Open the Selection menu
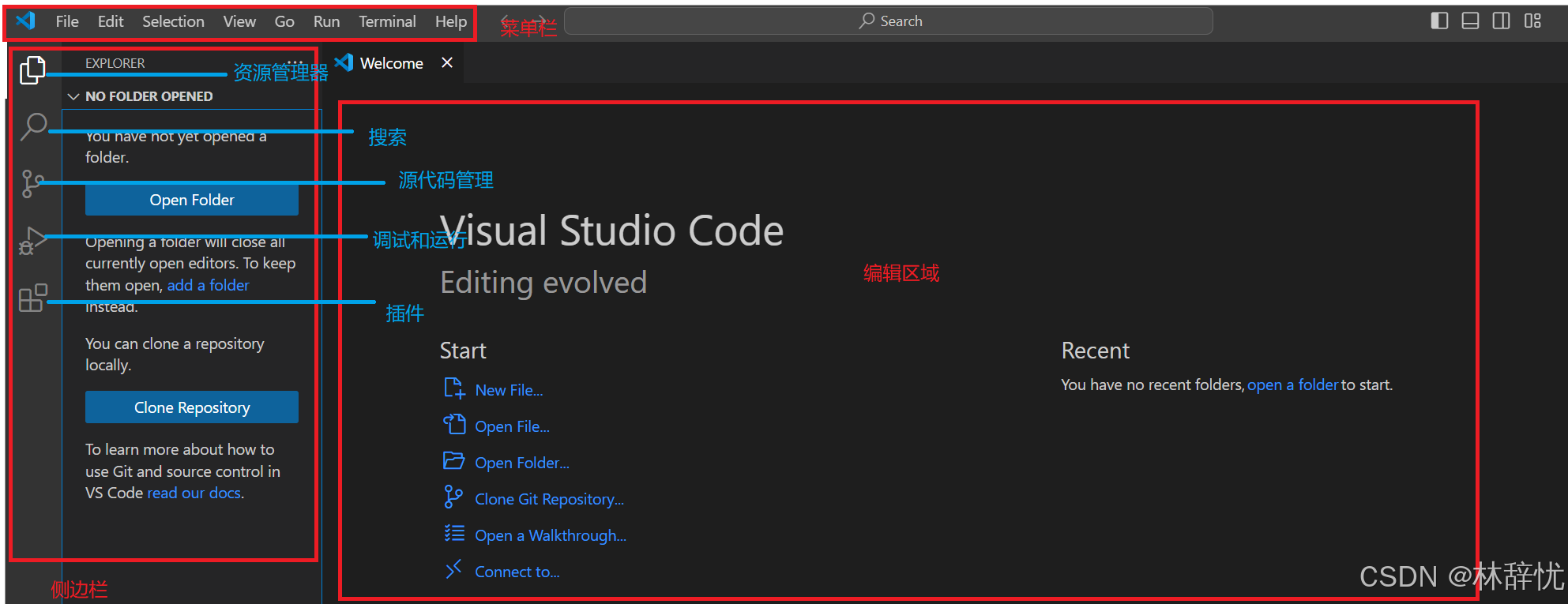This screenshot has height=604, width=1568. (x=173, y=21)
